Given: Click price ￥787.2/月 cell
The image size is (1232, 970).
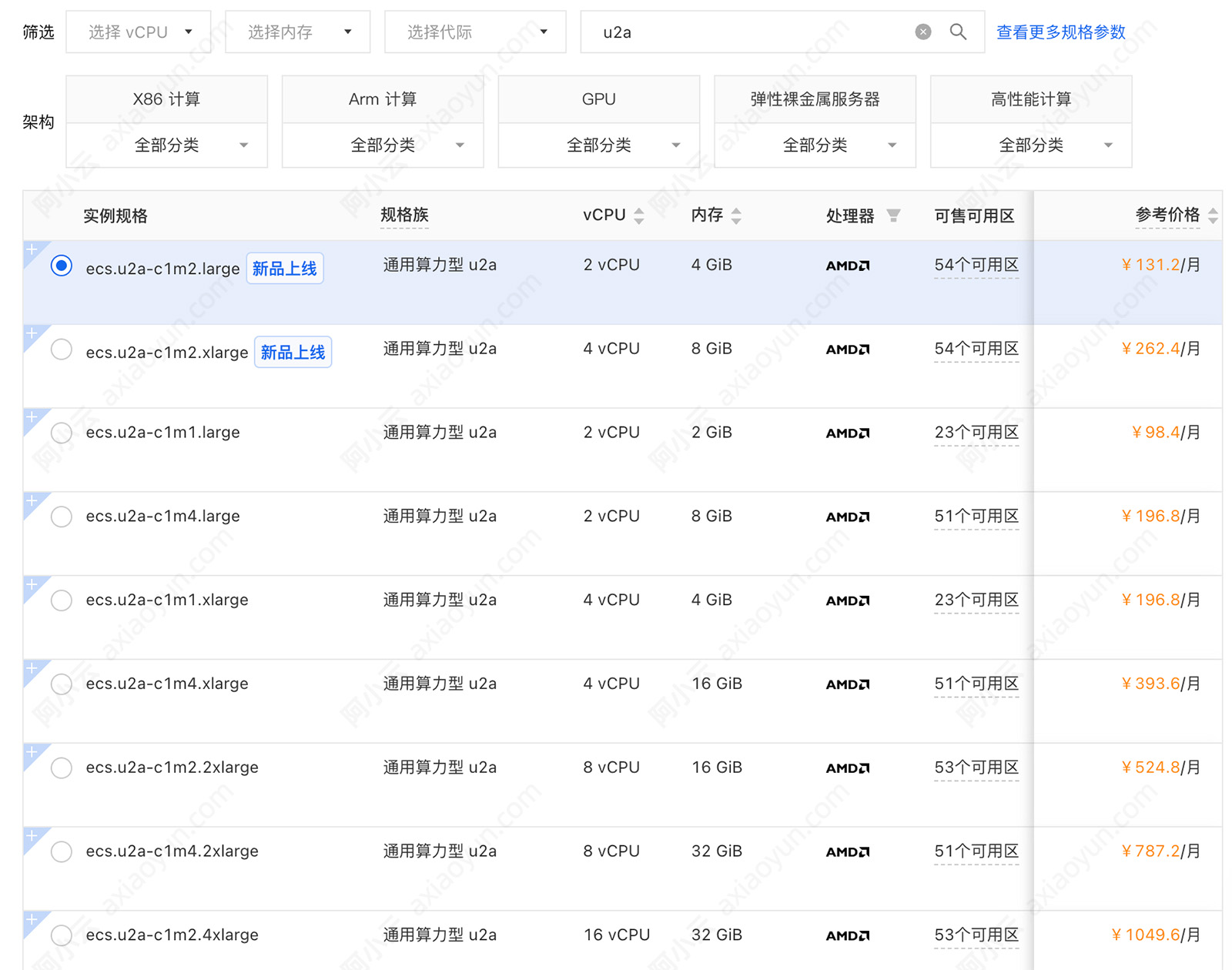Looking at the screenshot, I should click(1160, 851).
